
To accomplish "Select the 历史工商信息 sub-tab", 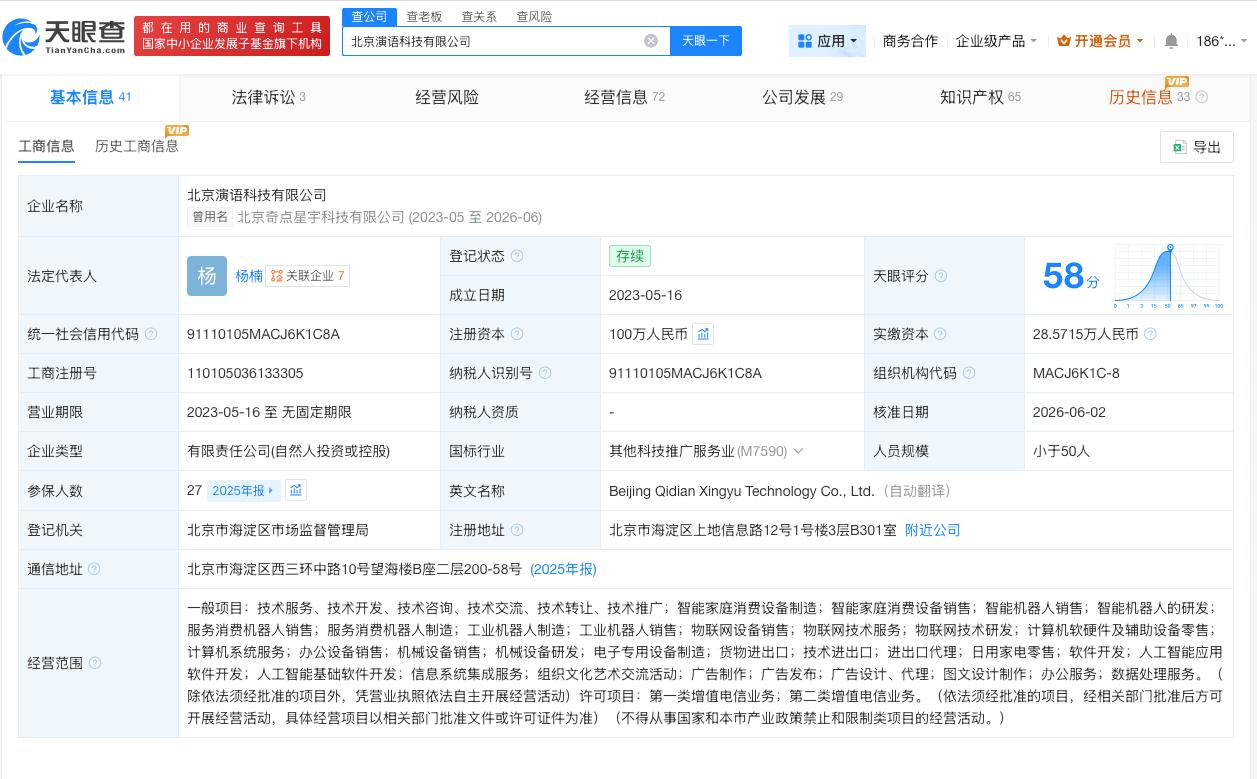I will tap(137, 146).
